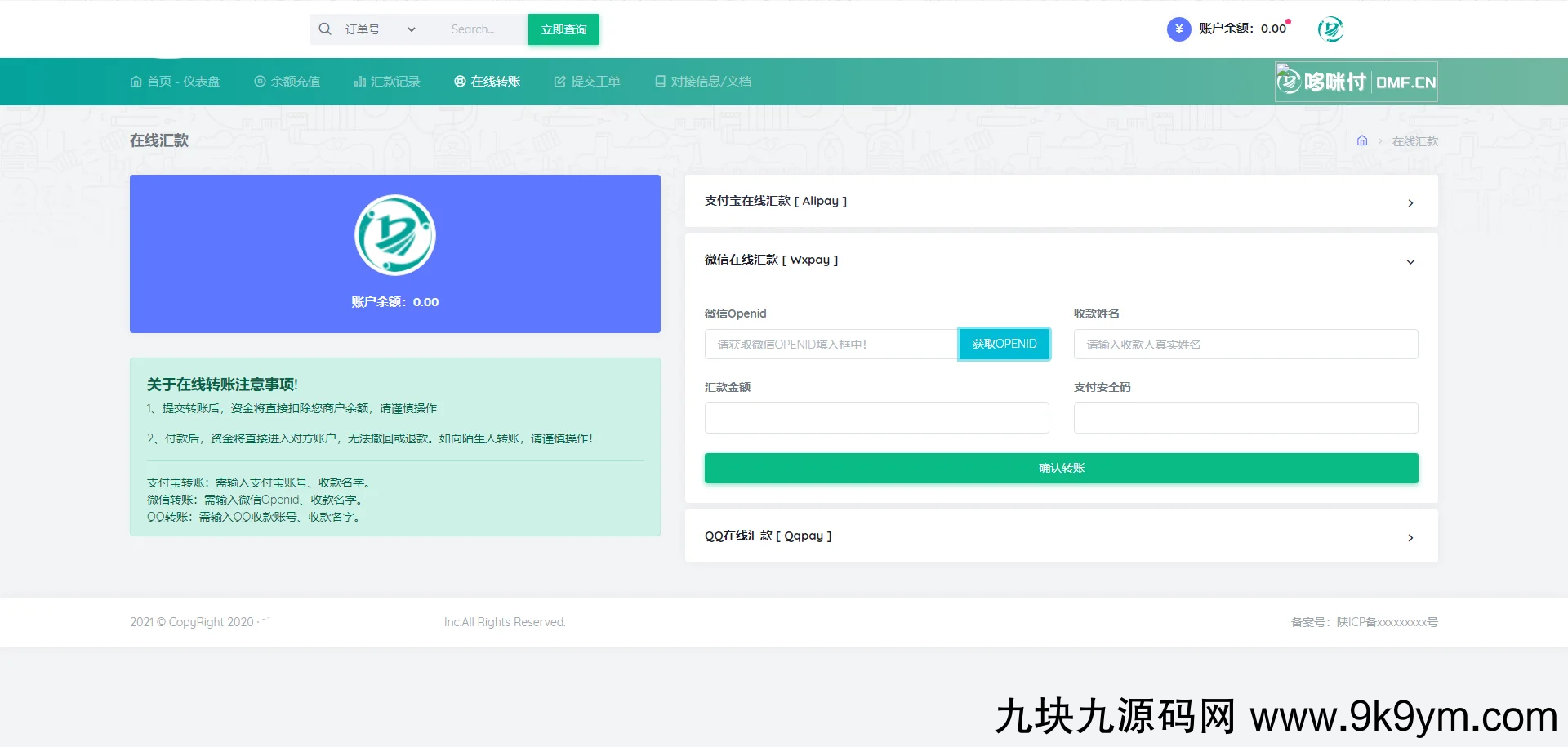Open 对接信息/文档 menu item

[703, 82]
